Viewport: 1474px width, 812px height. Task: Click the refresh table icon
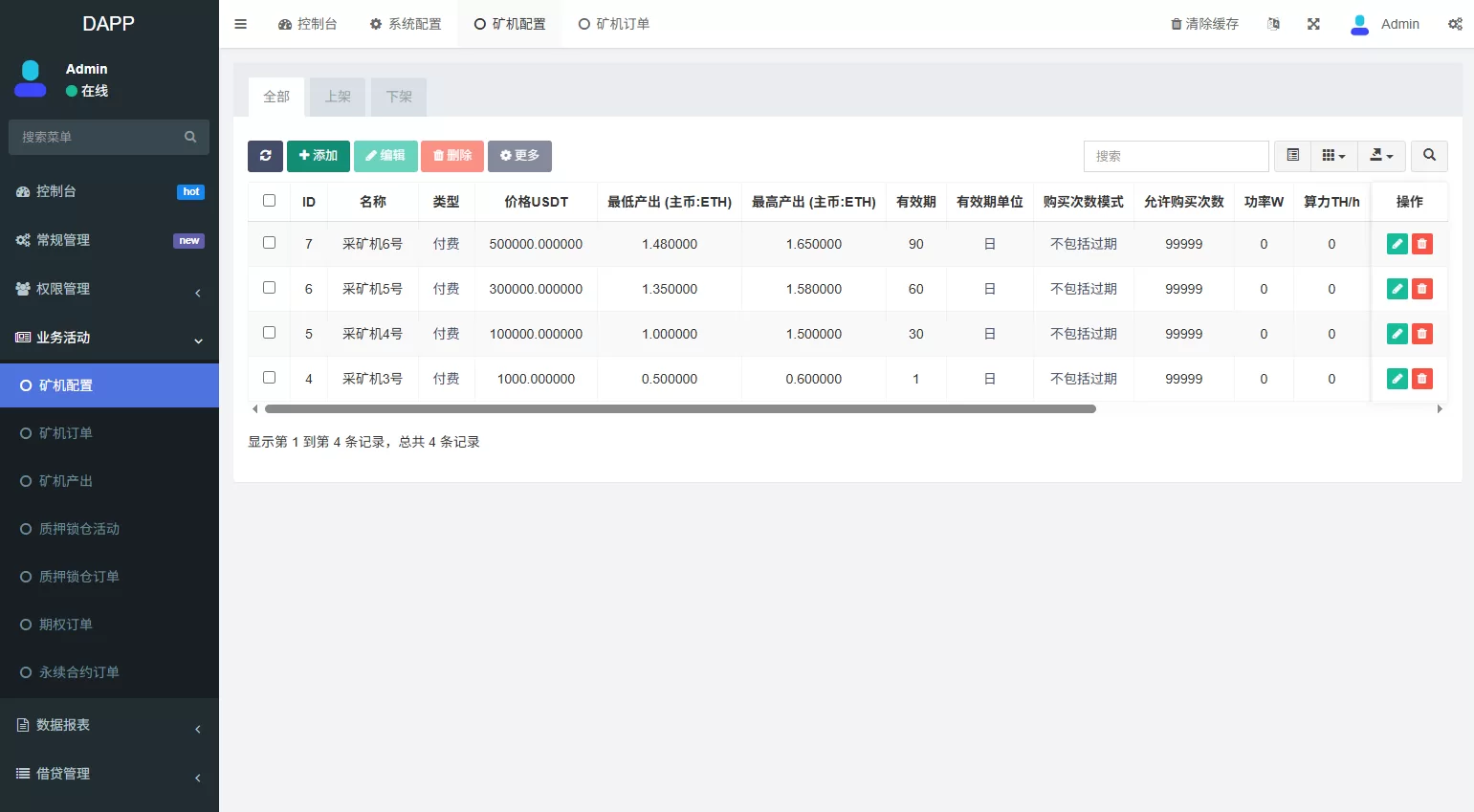(265, 156)
